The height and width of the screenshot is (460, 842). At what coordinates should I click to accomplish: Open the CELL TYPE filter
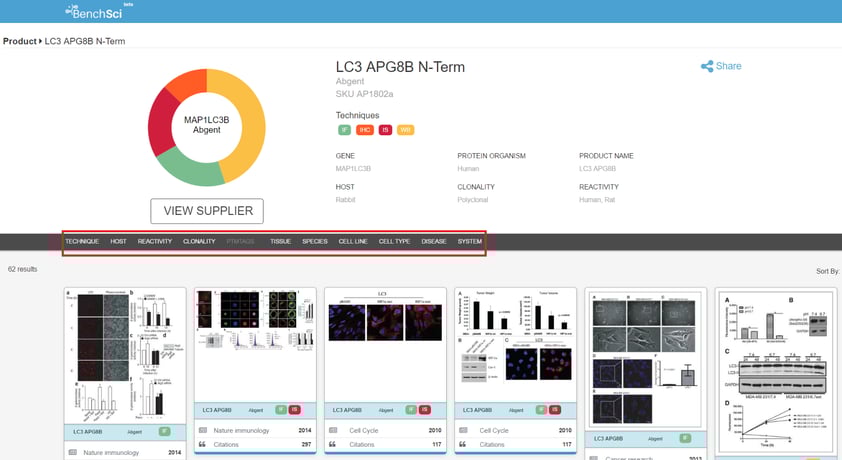click(x=394, y=242)
